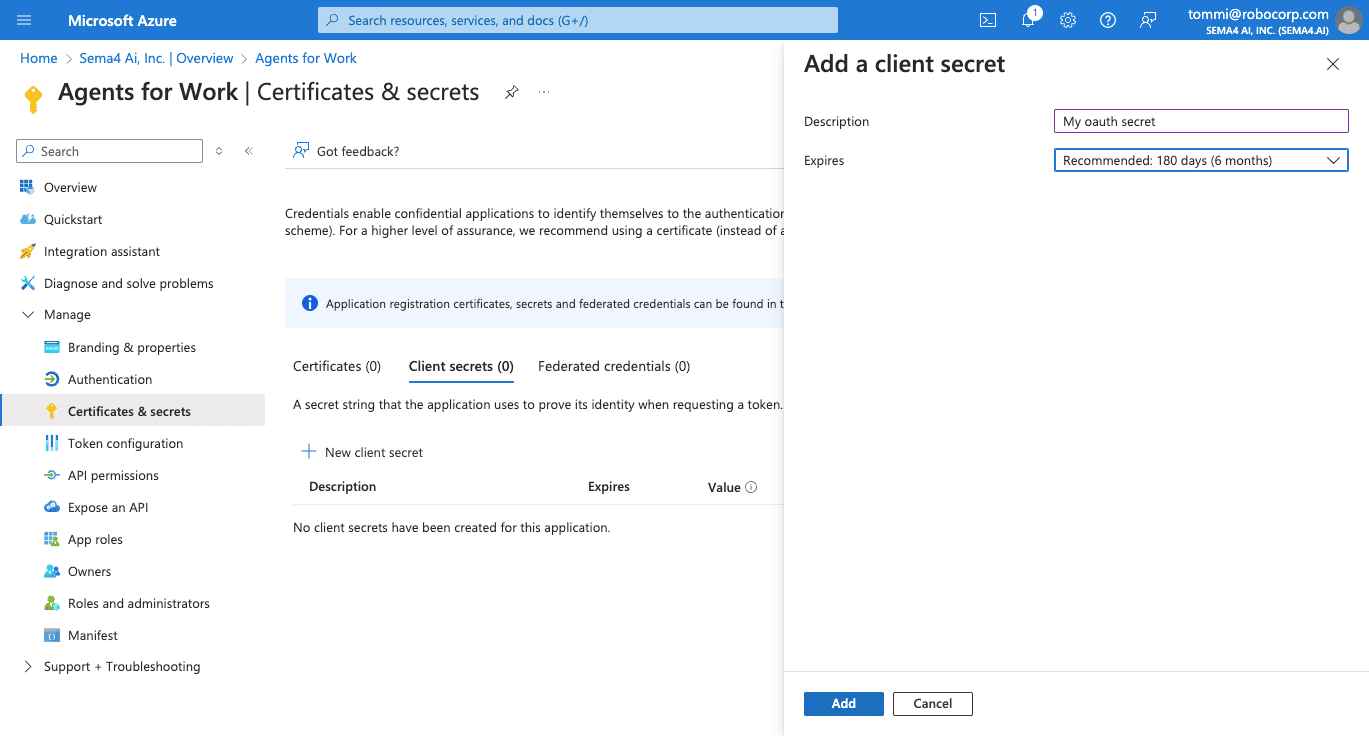The image size is (1369, 736).
Task: Pin the Certificates & secrets page
Action: (x=511, y=92)
